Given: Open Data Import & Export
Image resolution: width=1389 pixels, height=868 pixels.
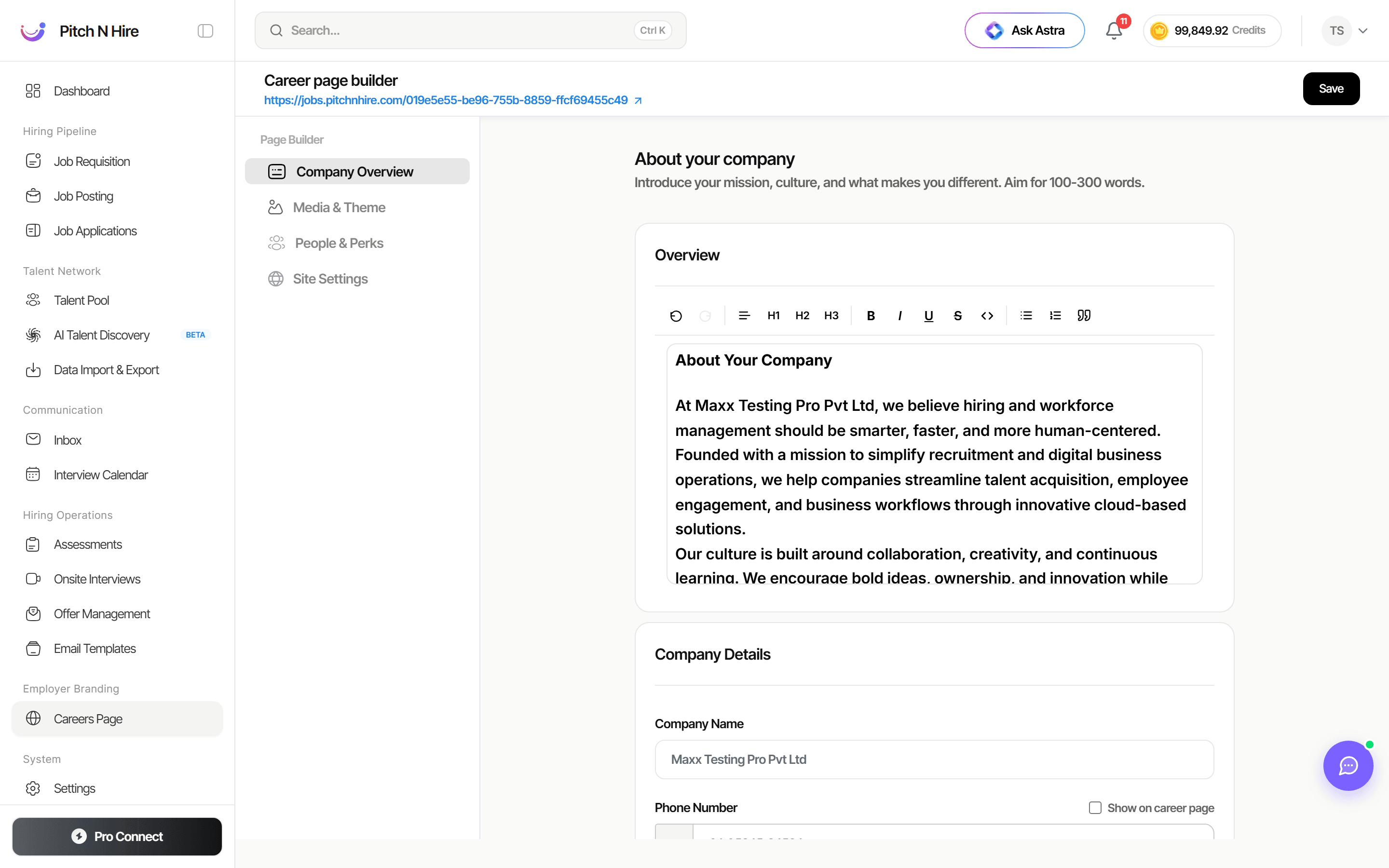Looking at the screenshot, I should (117, 370).
